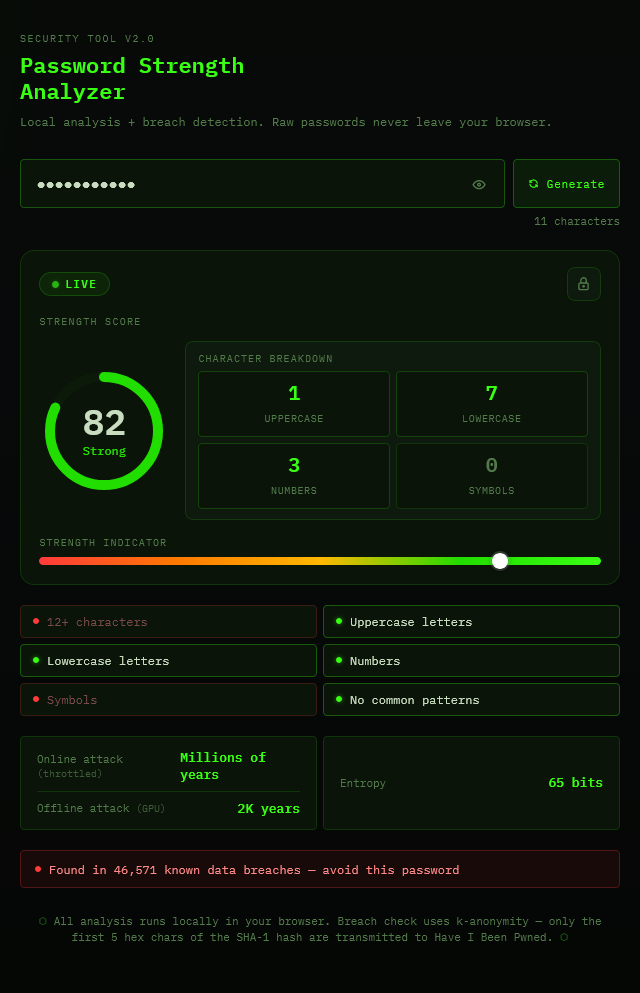The width and height of the screenshot is (640, 993).
Task: Toggle password visibility eye icon
Action: [x=479, y=184]
